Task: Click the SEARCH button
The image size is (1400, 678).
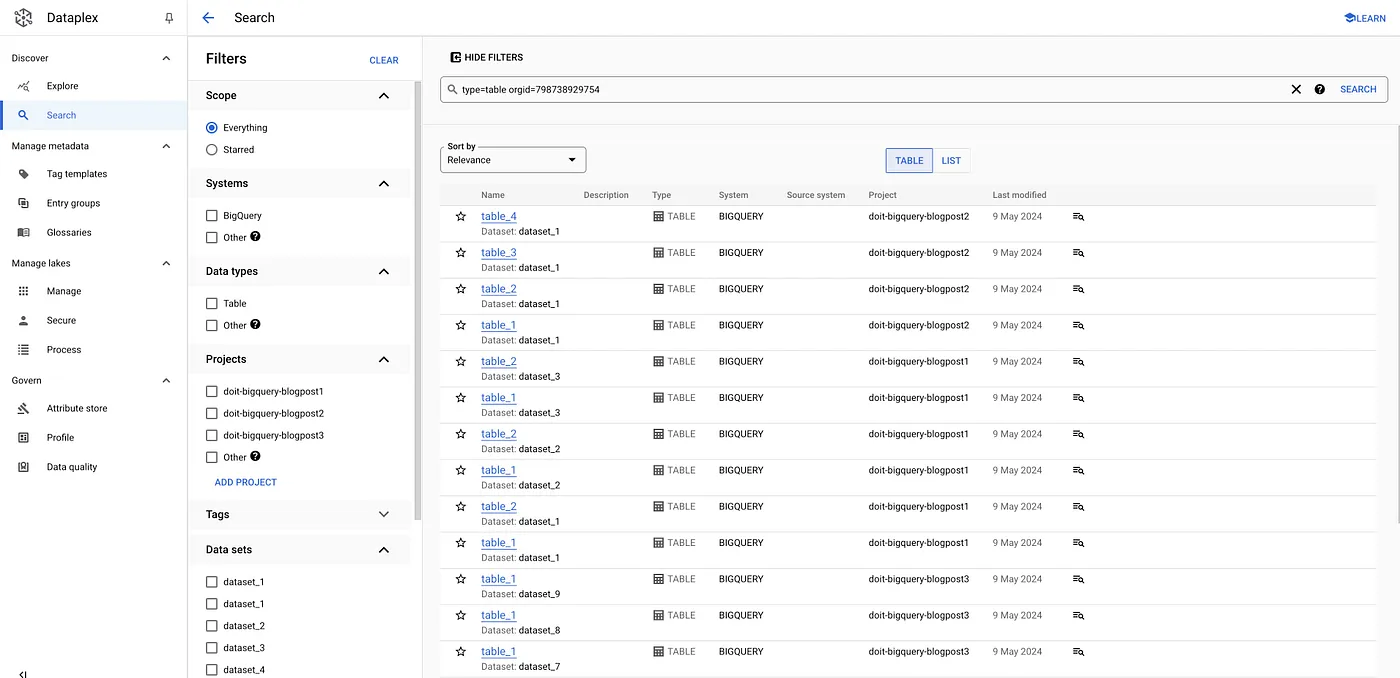Action: pos(1358,89)
